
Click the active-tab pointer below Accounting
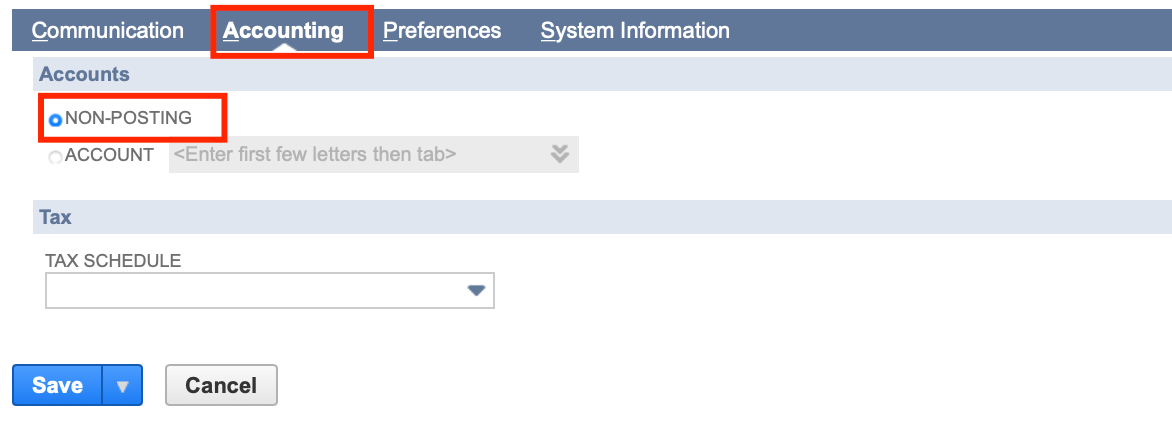point(283,49)
